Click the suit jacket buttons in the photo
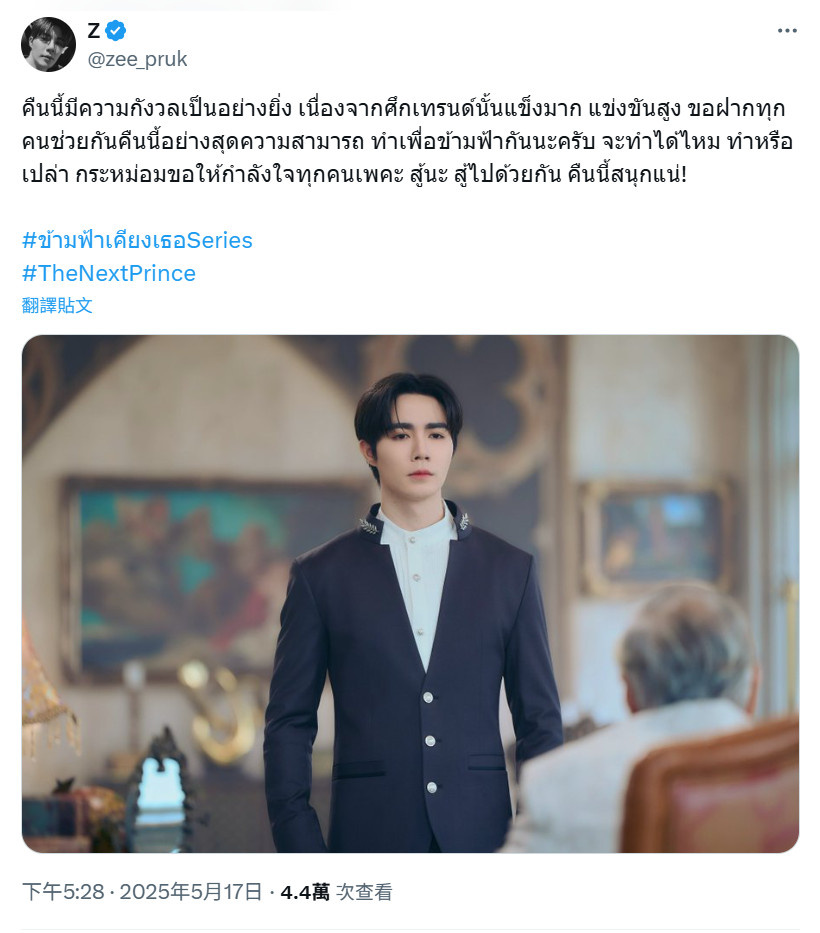820x933 pixels. coord(430,741)
